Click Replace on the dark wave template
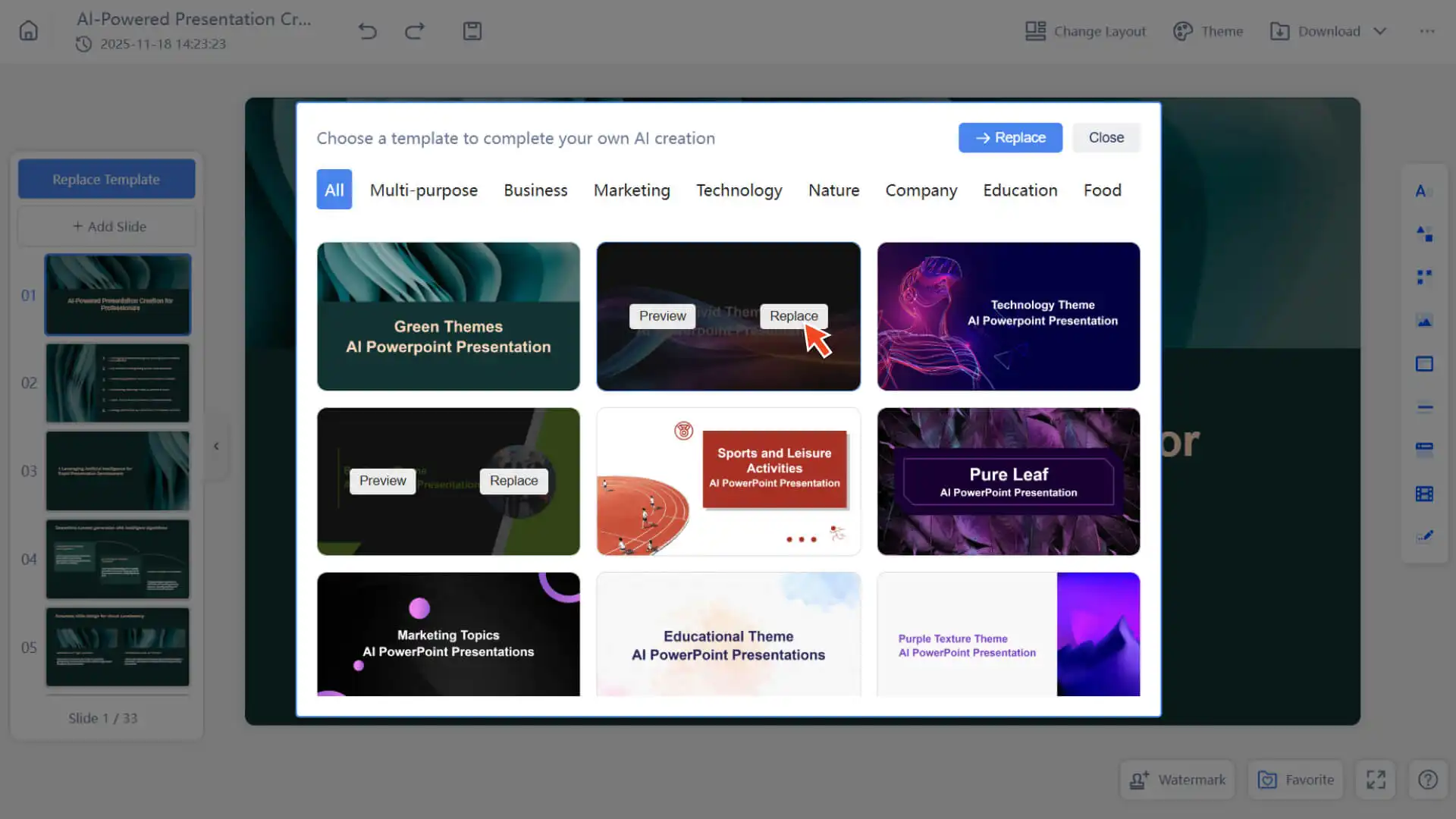Screen dimensions: 1456x819 [x=794, y=315]
